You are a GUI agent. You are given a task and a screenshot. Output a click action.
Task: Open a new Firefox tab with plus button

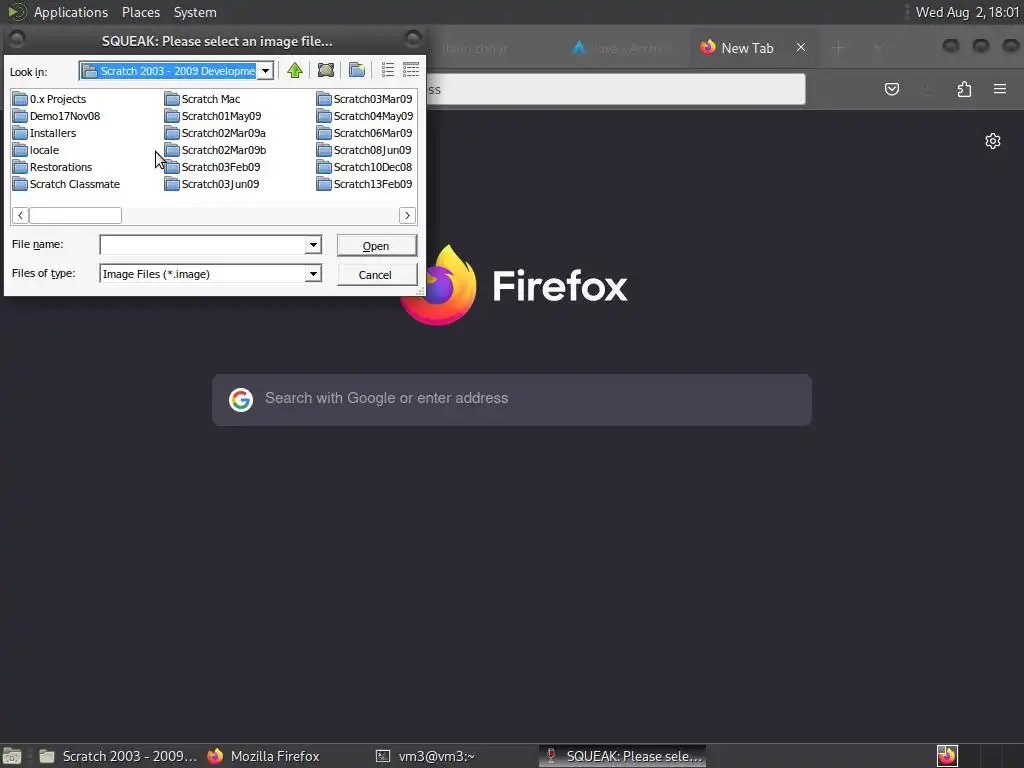tap(838, 48)
